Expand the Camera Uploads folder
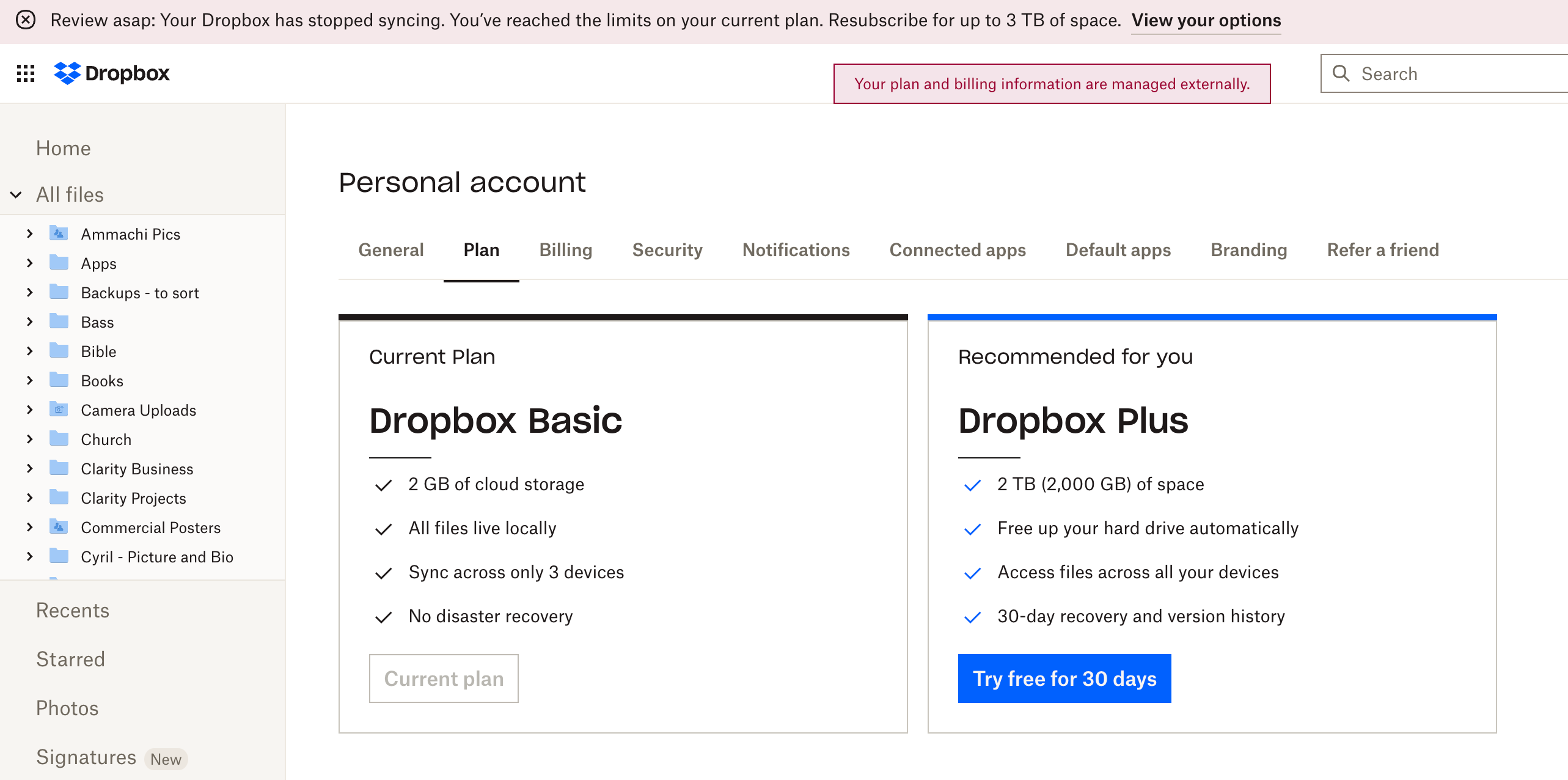 point(30,410)
